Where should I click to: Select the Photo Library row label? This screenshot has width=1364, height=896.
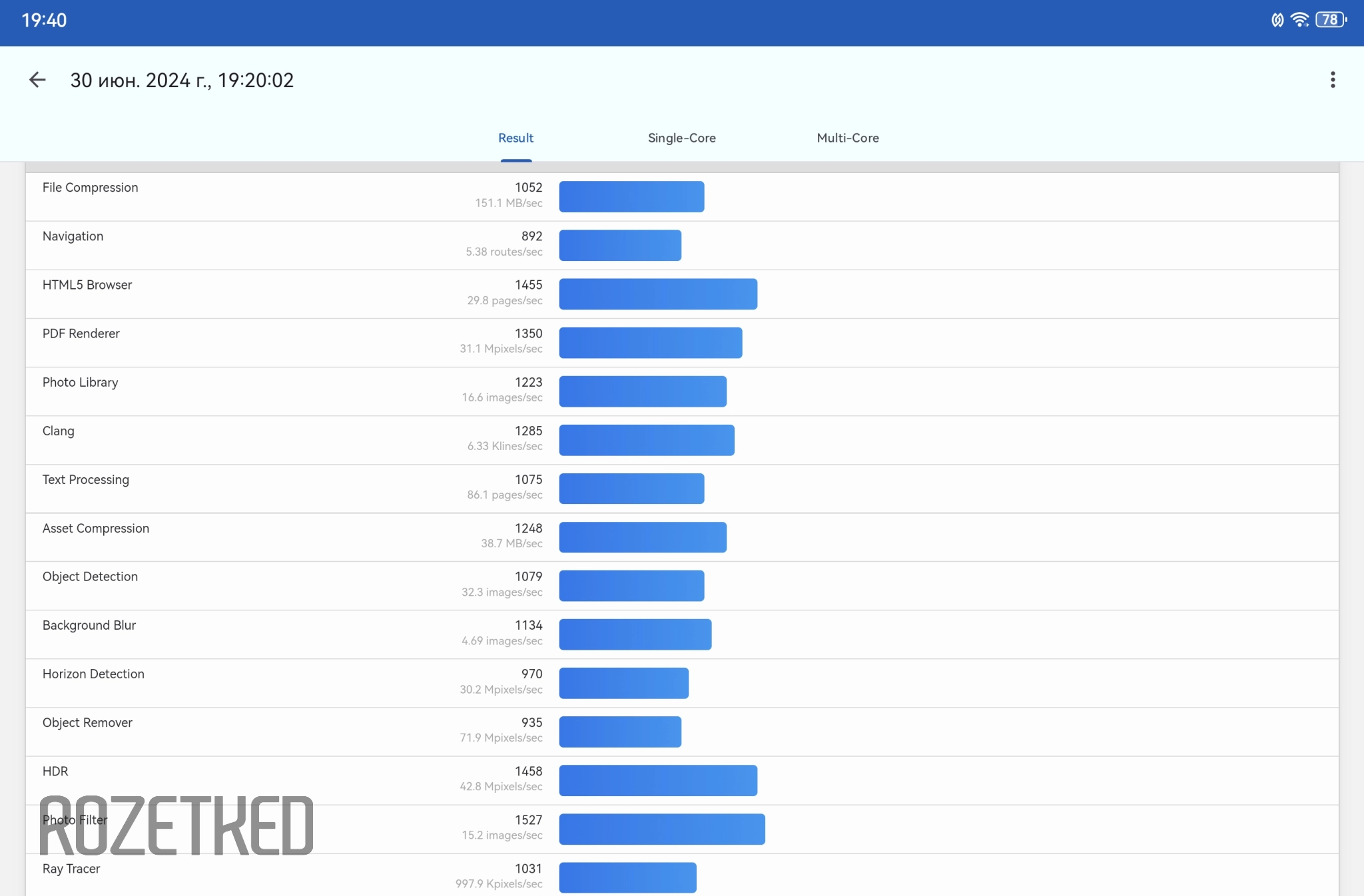click(81, 382)
